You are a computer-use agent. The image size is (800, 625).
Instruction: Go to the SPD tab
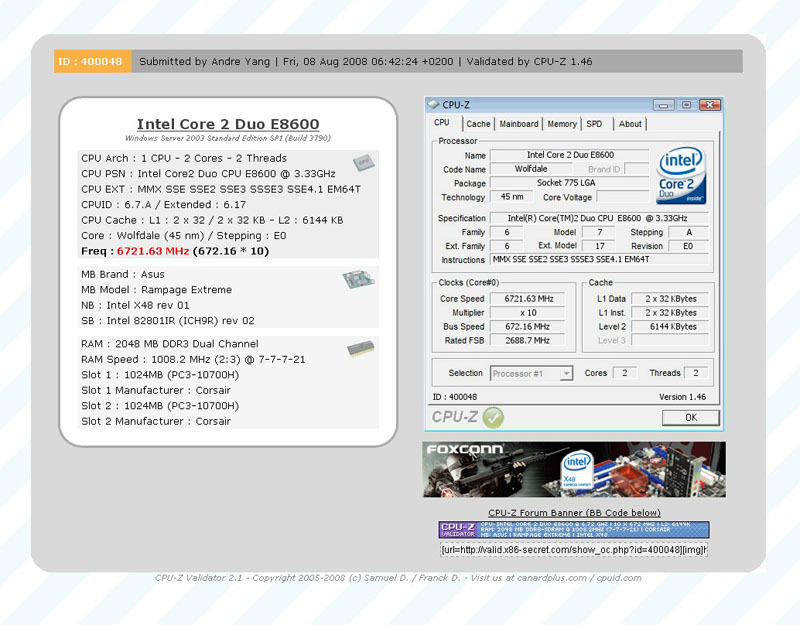coord(594,124)
